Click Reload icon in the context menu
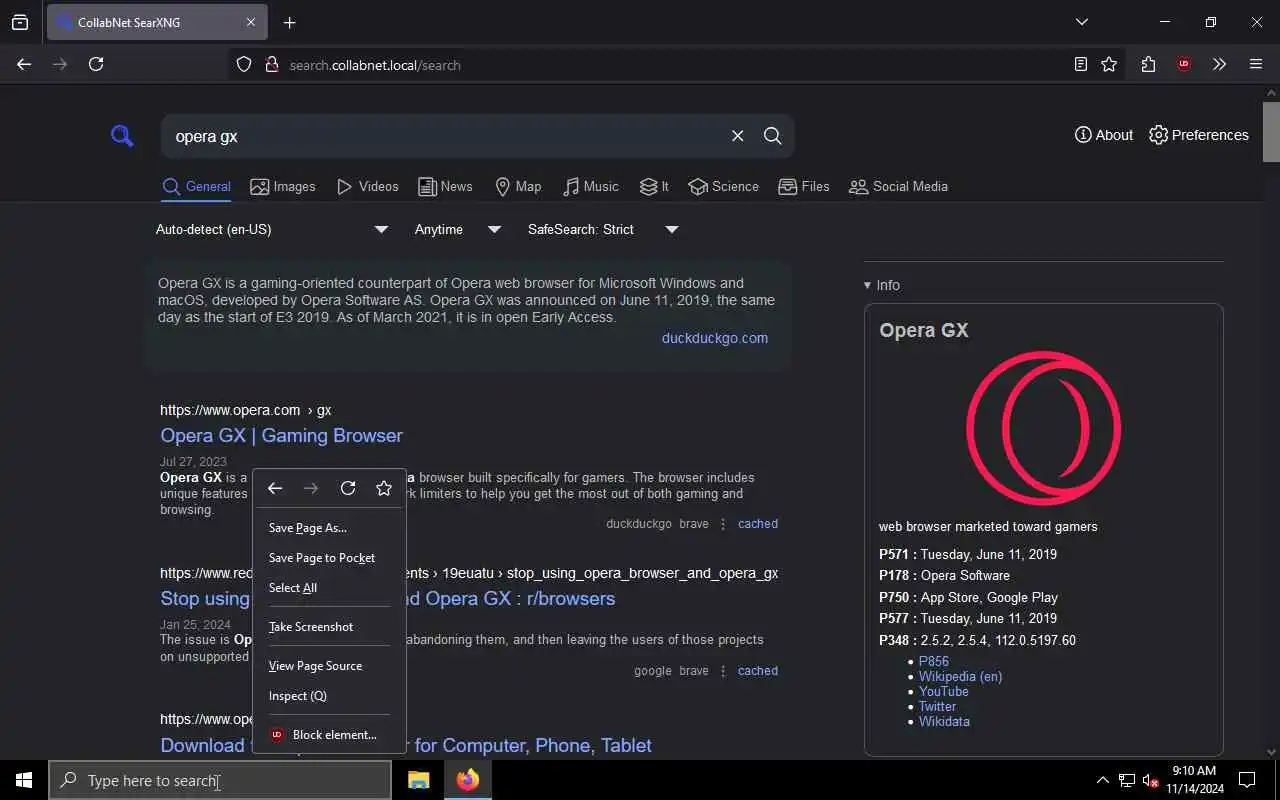 click(348, 488)
